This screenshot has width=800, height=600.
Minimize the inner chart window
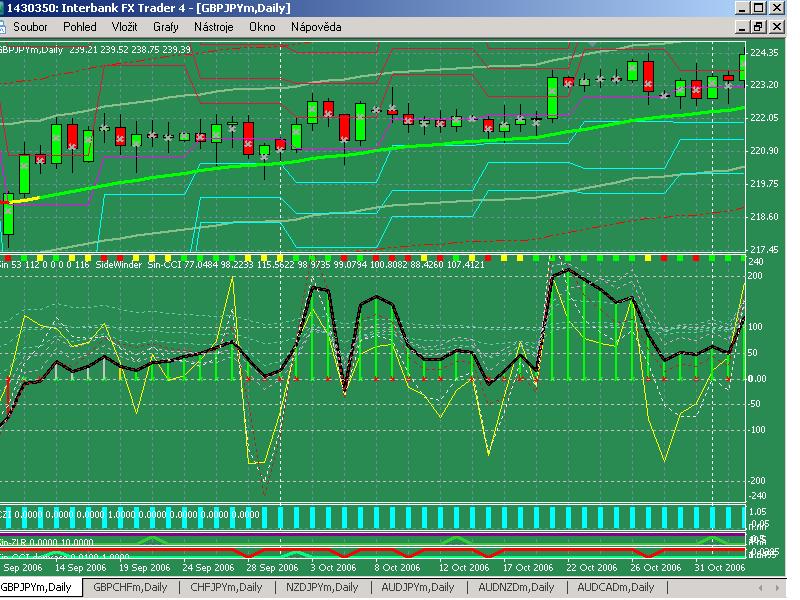click(x=742, y=27)
